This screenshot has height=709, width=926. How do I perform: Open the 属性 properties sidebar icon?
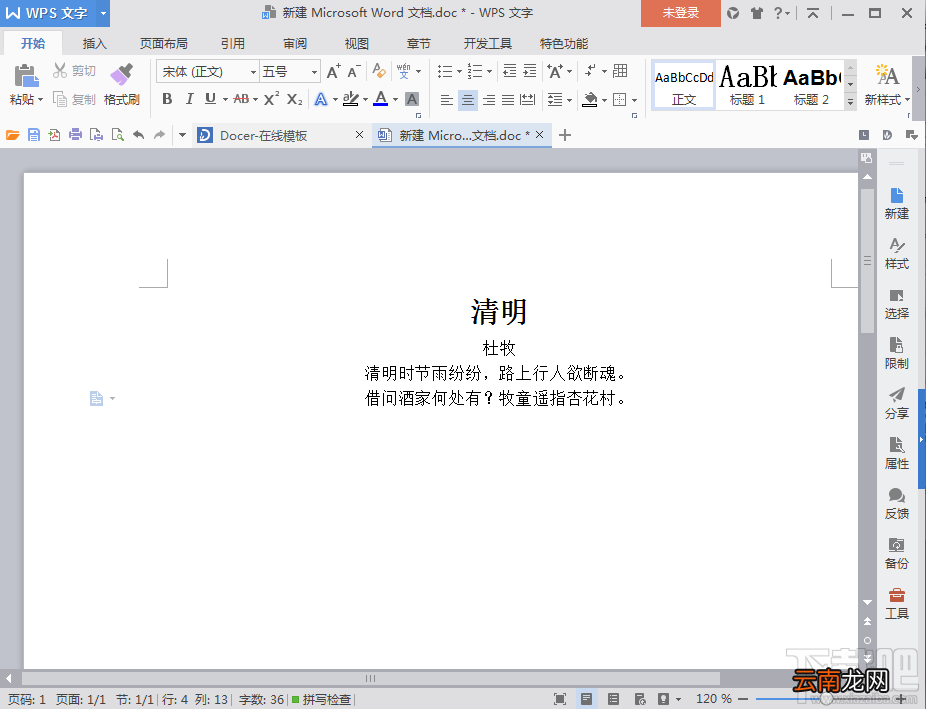896,454
